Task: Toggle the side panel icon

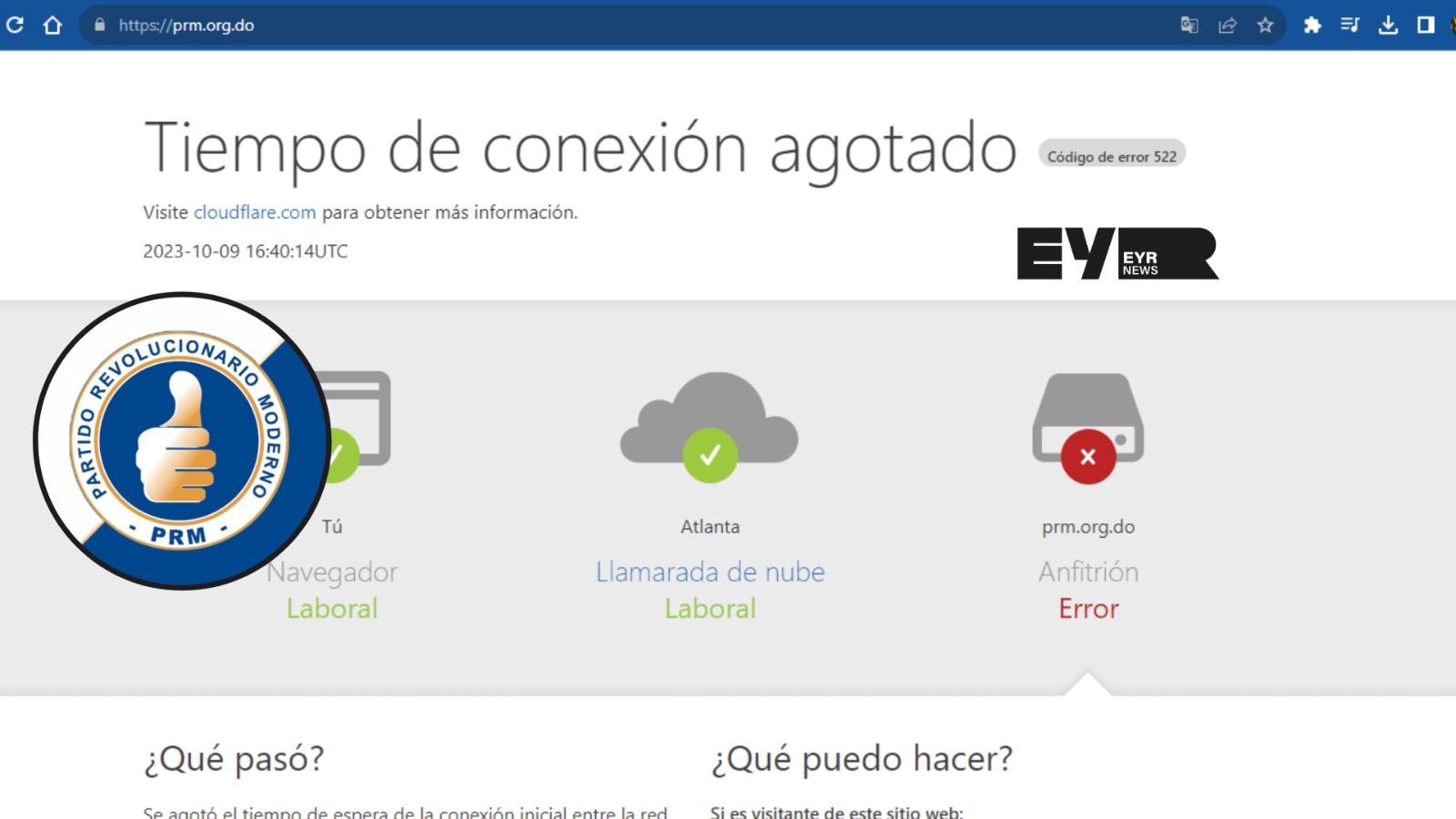Action: click(x=1426, y=25)
